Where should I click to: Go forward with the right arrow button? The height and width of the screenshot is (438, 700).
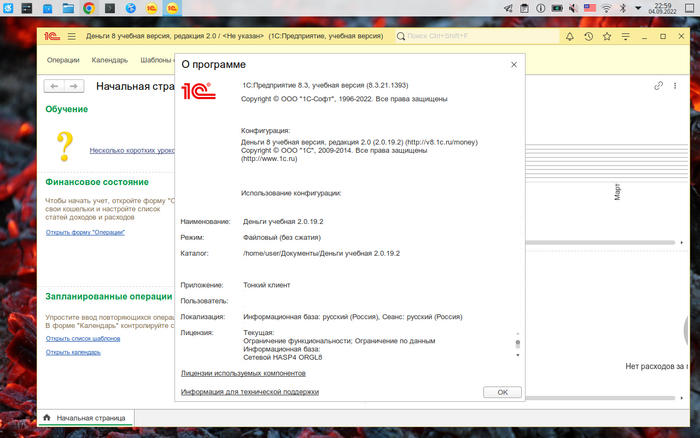coord(74,86)
